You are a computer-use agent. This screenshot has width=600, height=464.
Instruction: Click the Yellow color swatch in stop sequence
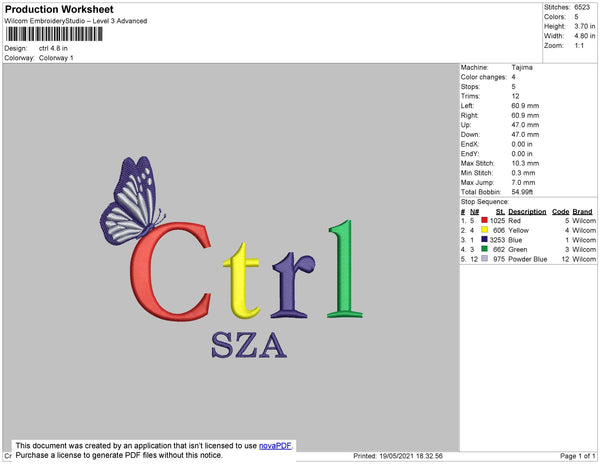pos(484,230)
